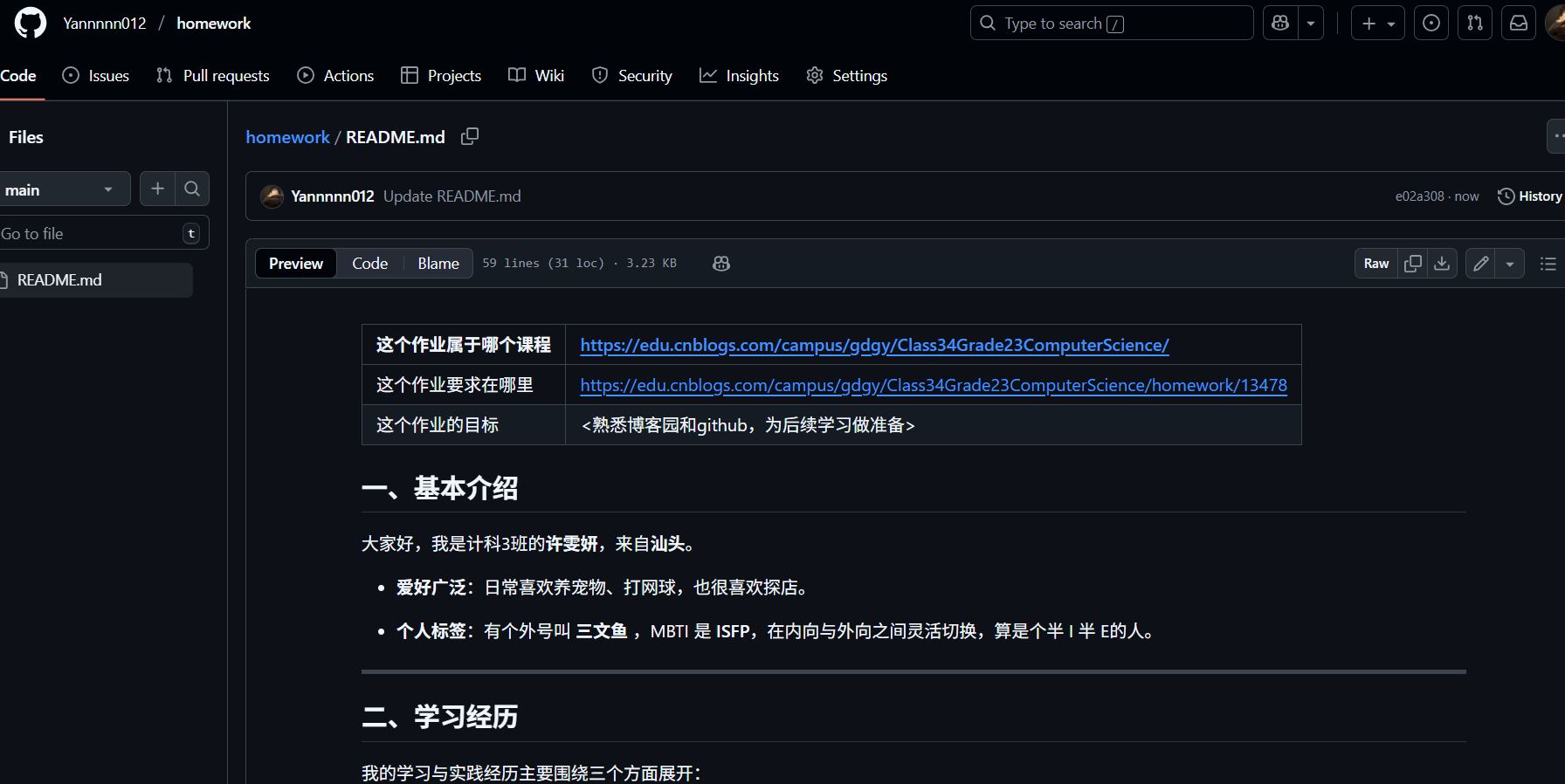This screenshot has width=1565, height=784.
Task: Open the create new plus menu
Action: coord(1378,23)
